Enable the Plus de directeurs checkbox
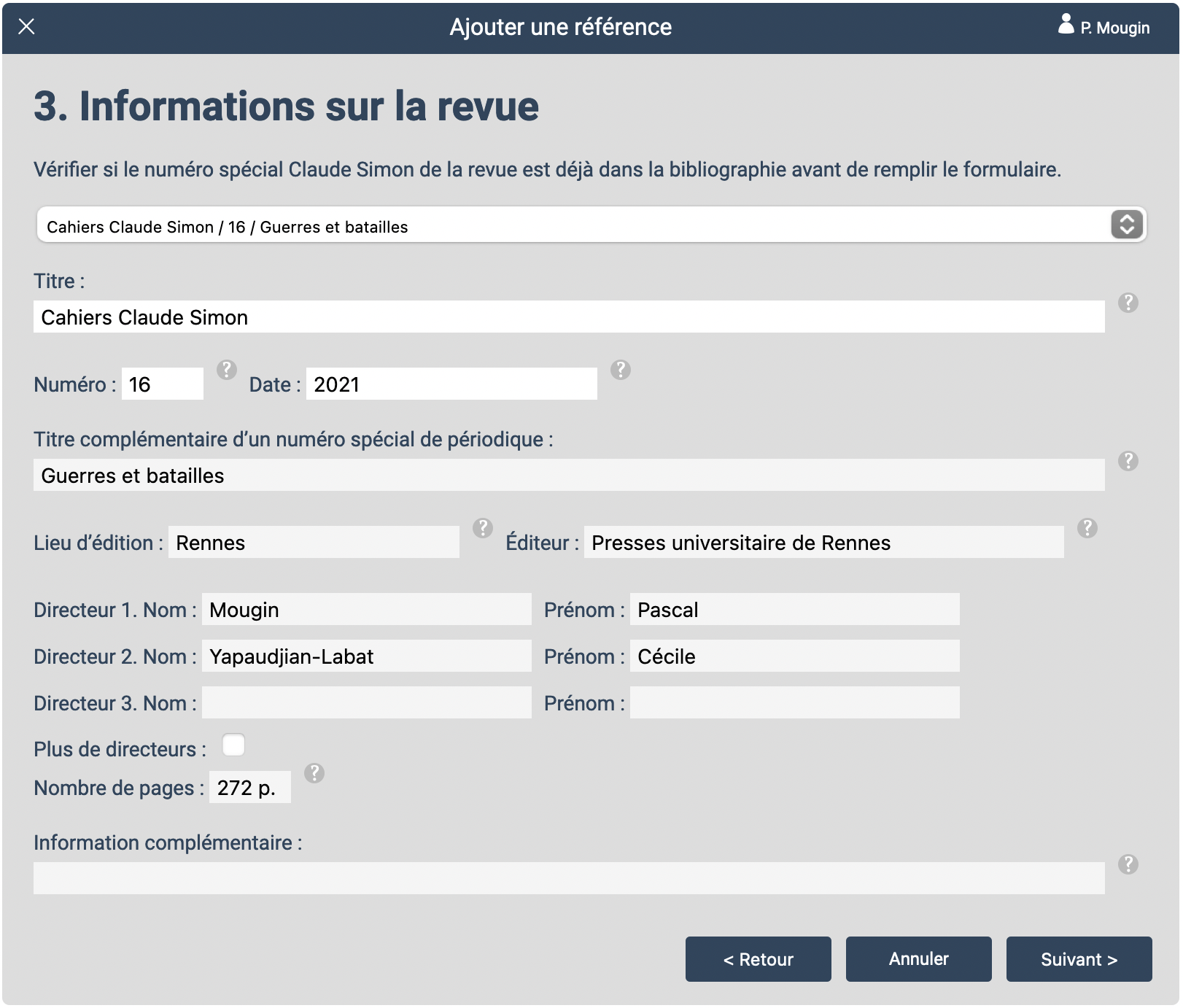This screenshot has height=1008, width=1183. click(x=233, y=745)
